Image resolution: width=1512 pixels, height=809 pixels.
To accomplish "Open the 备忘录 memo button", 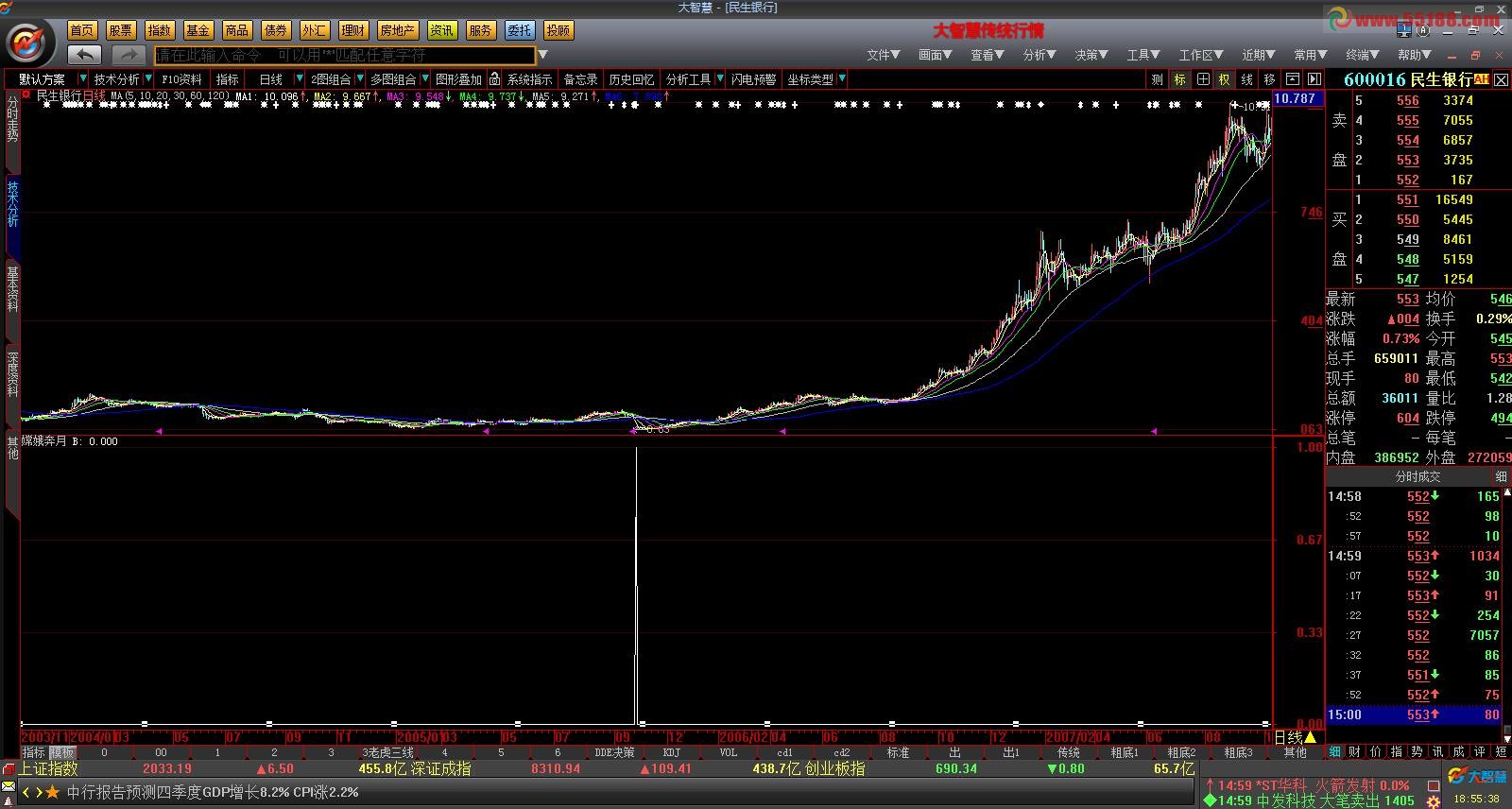I will tap(581, 79).
